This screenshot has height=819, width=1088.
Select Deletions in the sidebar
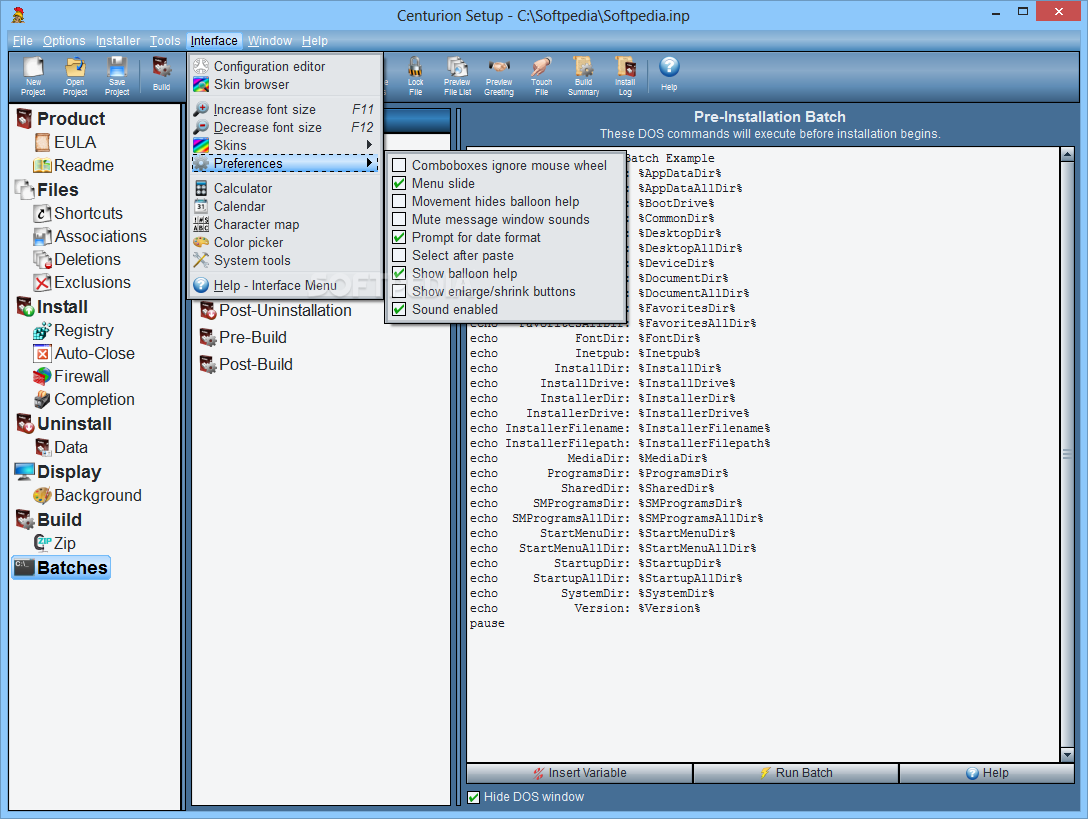tap(77, 259)
